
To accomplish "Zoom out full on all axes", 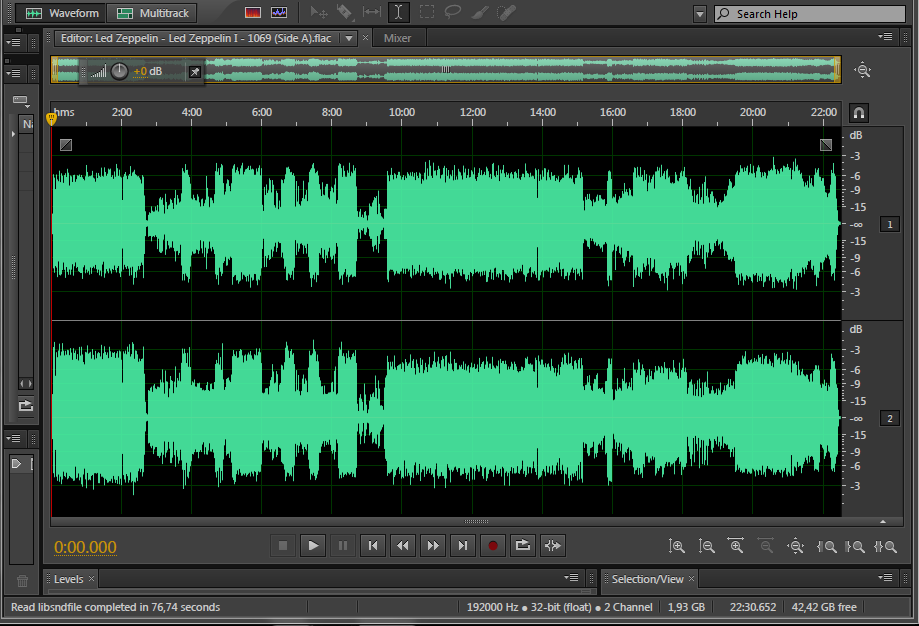I will [x=795, y=546].
